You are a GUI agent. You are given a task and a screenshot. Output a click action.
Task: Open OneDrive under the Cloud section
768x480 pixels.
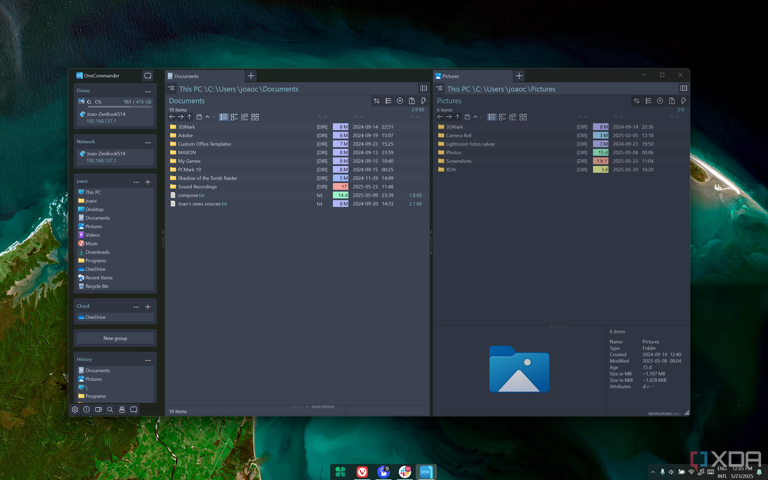click(95, 317)
